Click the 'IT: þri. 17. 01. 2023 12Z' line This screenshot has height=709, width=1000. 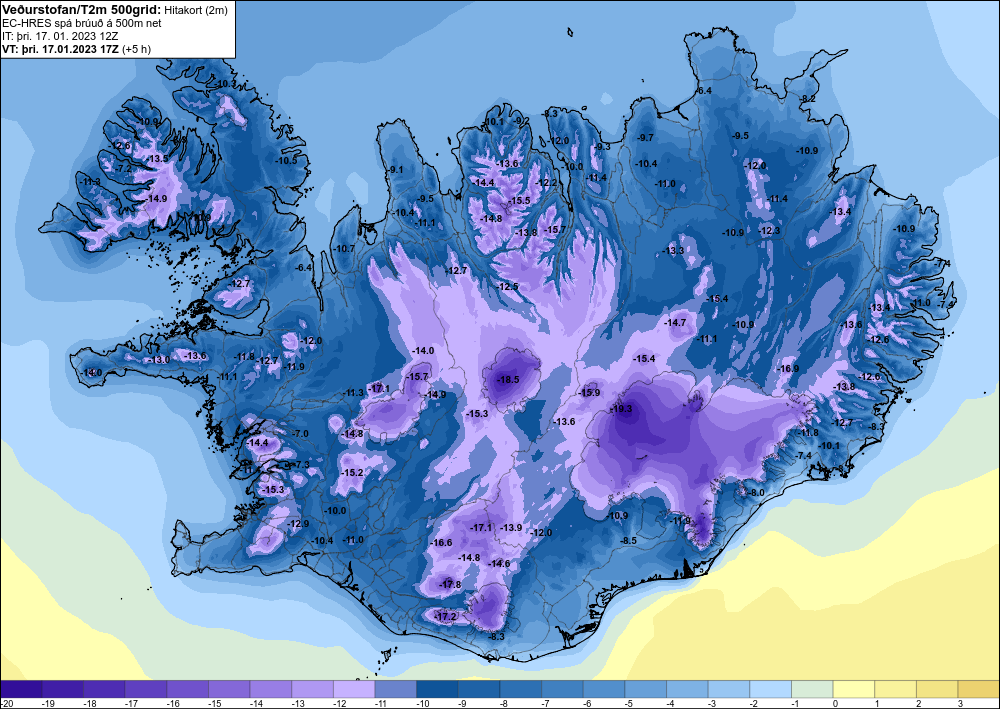[x=59, y=36]
